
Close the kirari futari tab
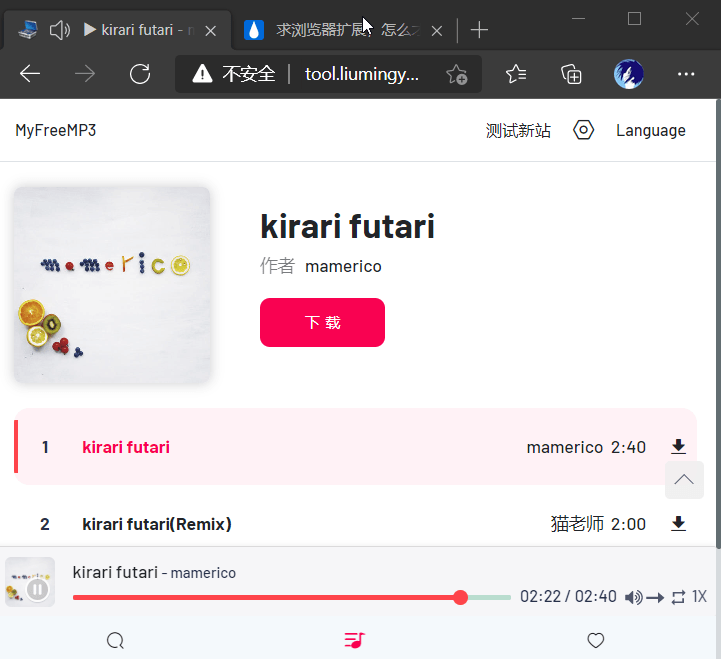[x=211, y=31]
